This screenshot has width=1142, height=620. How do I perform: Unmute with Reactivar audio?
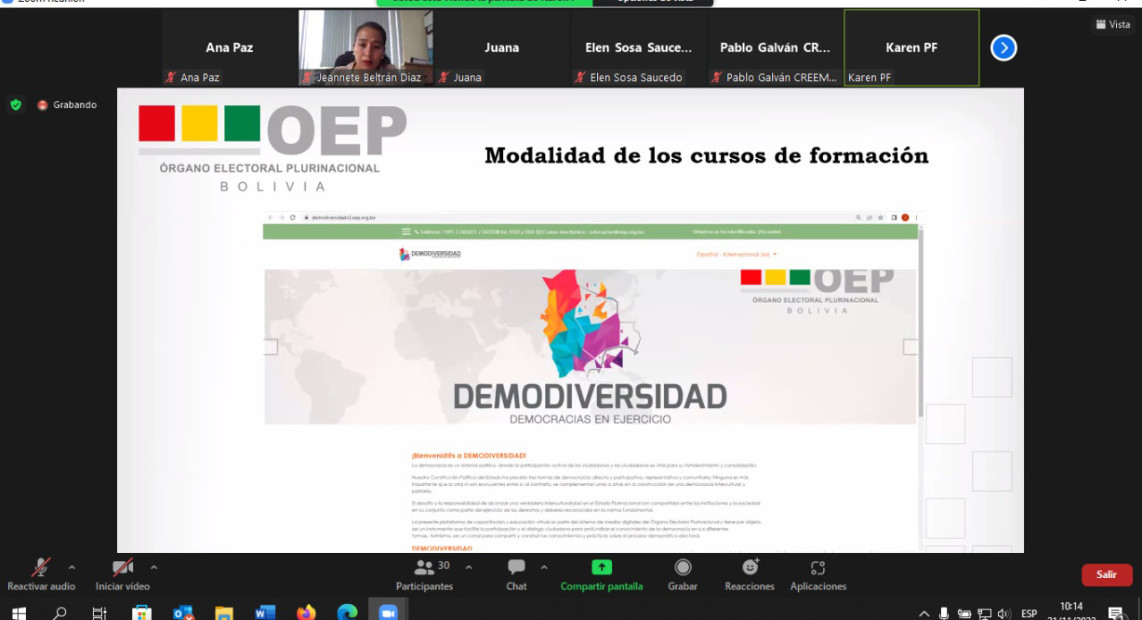[41, 575]
